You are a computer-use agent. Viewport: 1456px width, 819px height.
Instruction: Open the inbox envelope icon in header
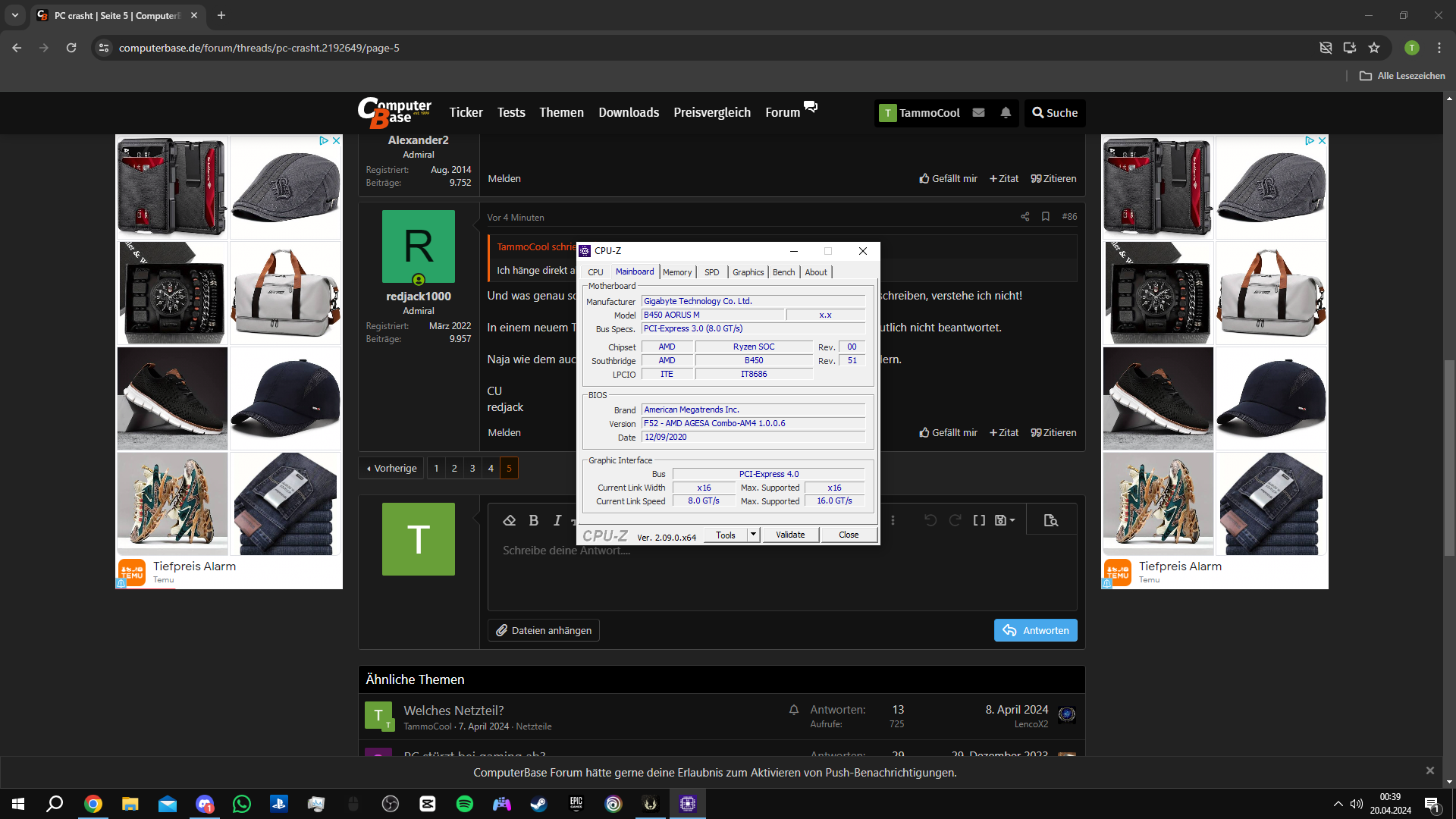point(979,113)
